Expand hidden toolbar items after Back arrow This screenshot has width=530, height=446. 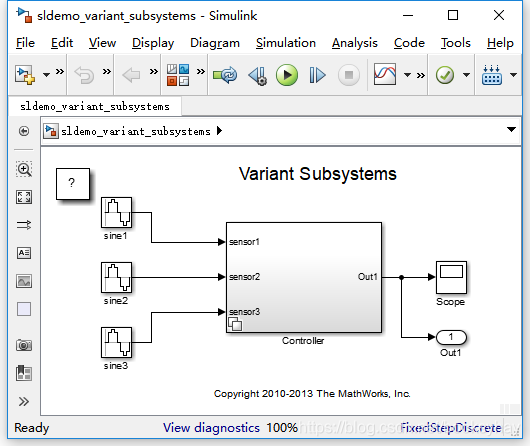coord(154,72)
